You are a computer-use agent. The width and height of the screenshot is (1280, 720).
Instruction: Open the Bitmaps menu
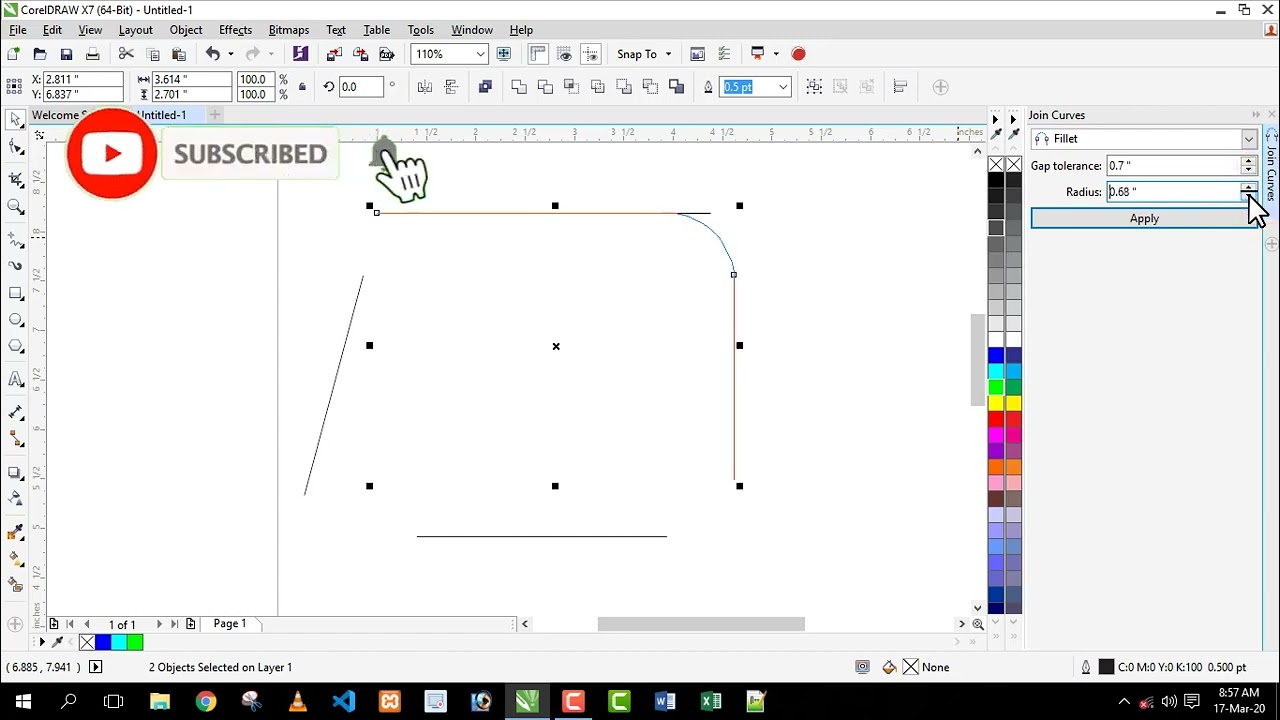click(x=289, y=30)
